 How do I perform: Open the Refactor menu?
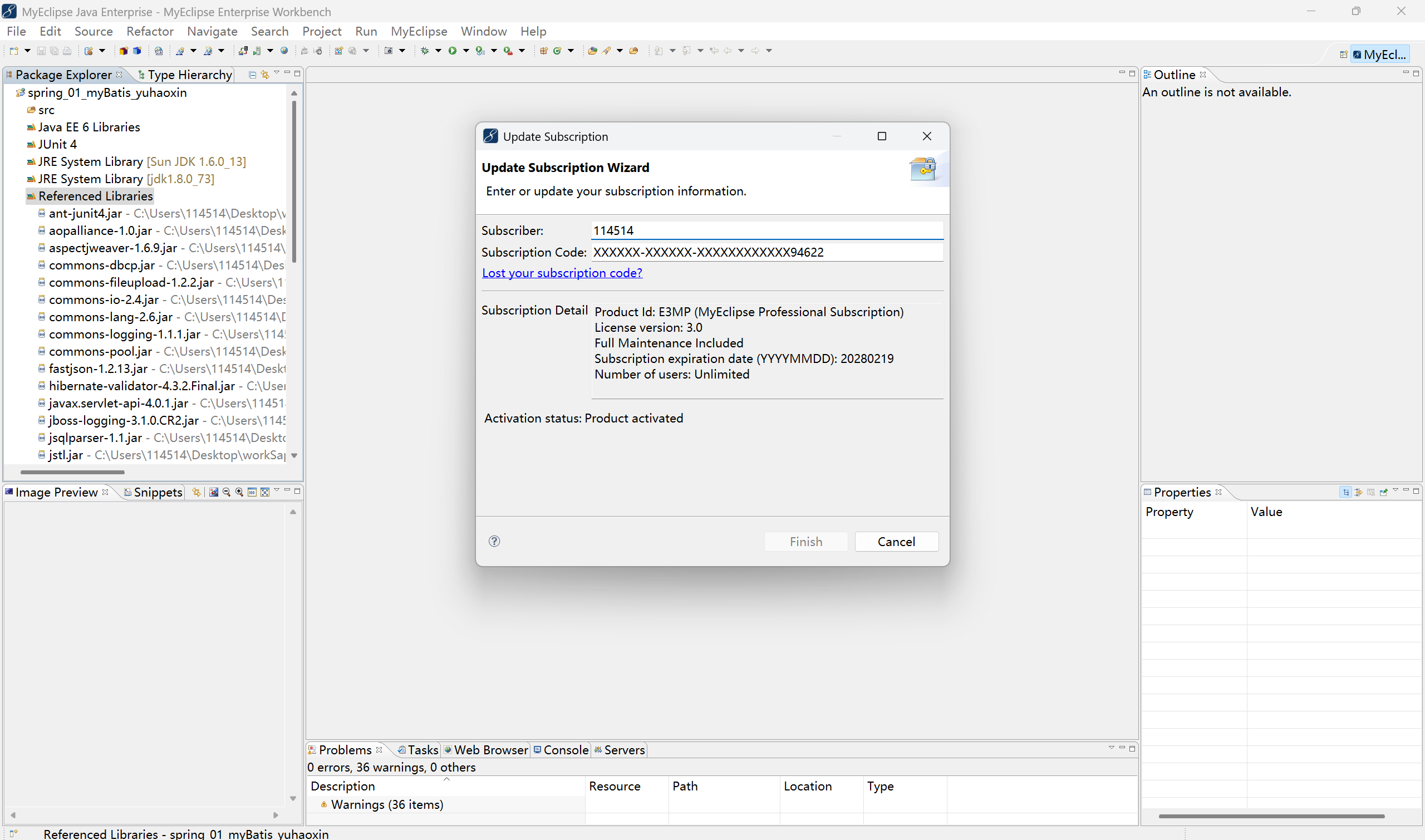(x=150, y=31)
